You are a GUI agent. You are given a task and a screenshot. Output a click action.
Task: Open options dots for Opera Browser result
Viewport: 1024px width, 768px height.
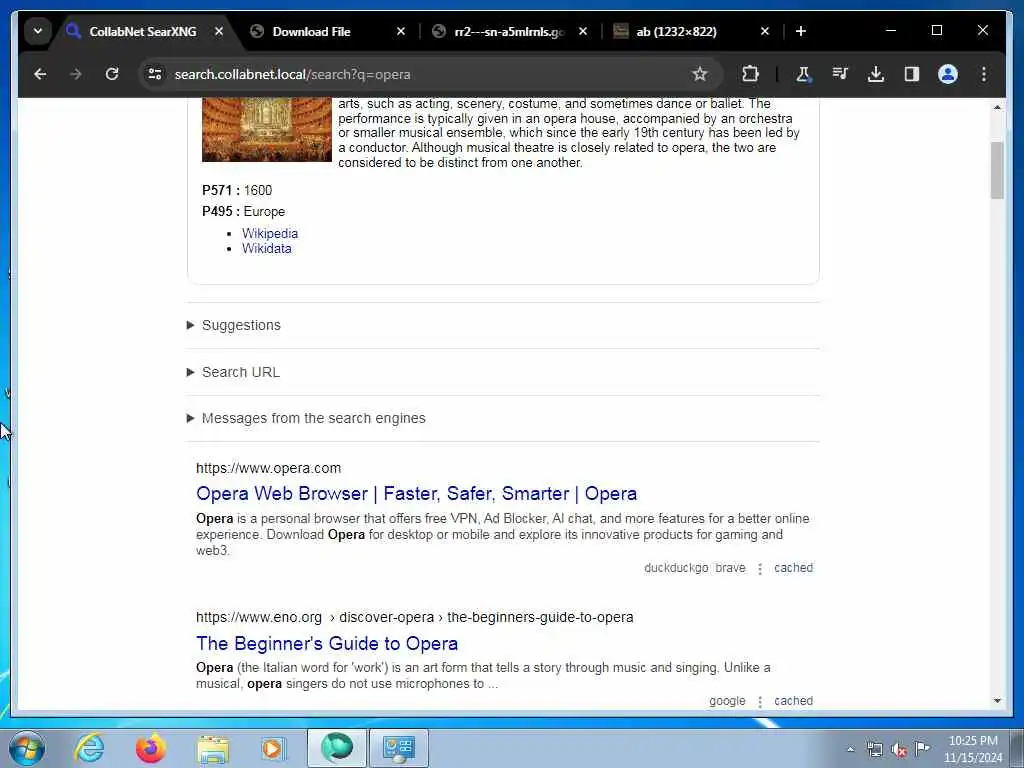[x=760, y=569]
